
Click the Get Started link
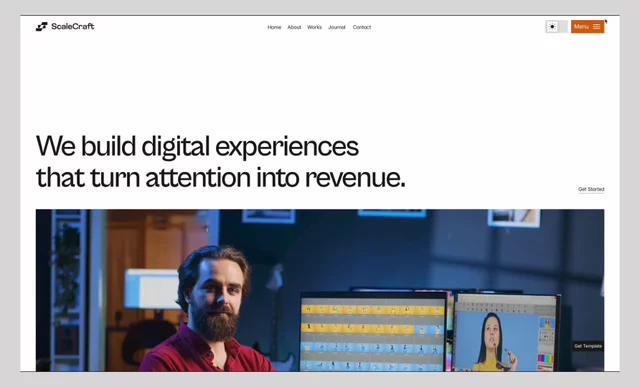click(591, 189)
